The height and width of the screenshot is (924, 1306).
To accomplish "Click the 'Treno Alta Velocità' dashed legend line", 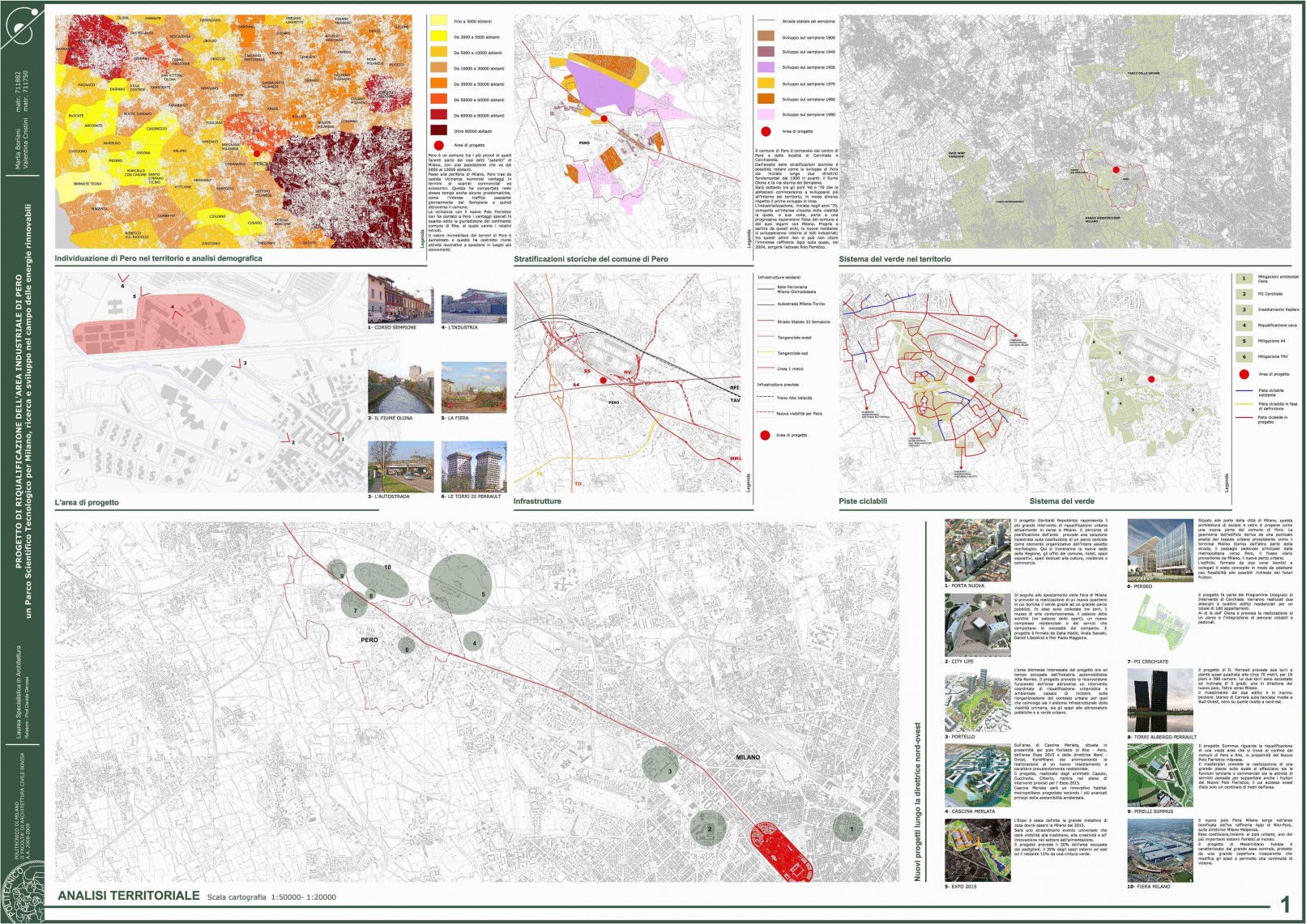I will 765,398.
